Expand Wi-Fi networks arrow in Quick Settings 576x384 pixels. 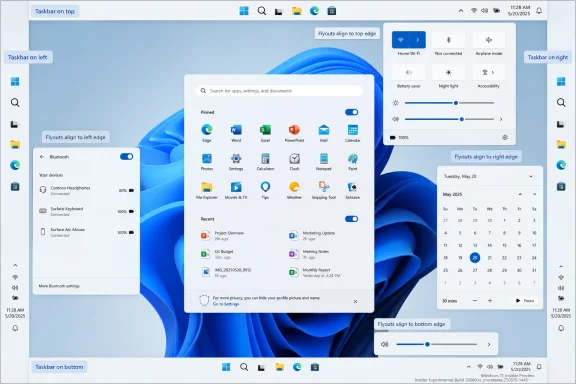click(x=418, y=40)
